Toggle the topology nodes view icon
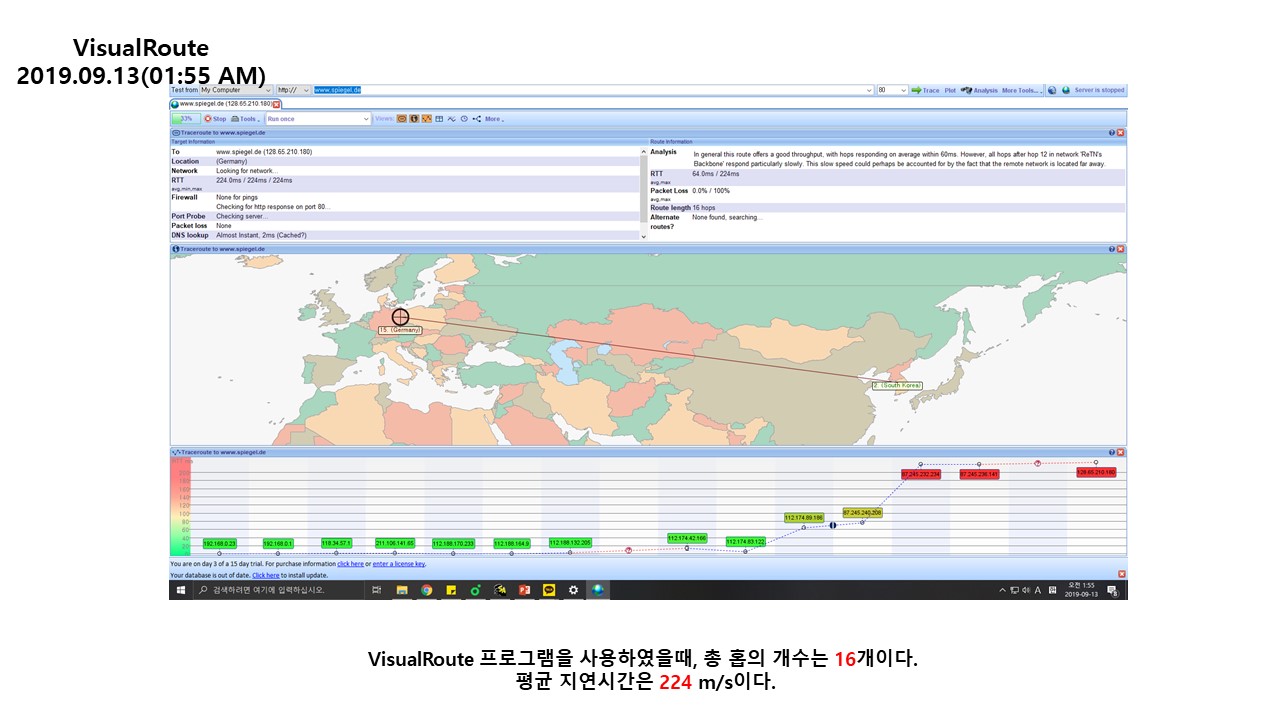1280x720 pixels. coord(477,119)
